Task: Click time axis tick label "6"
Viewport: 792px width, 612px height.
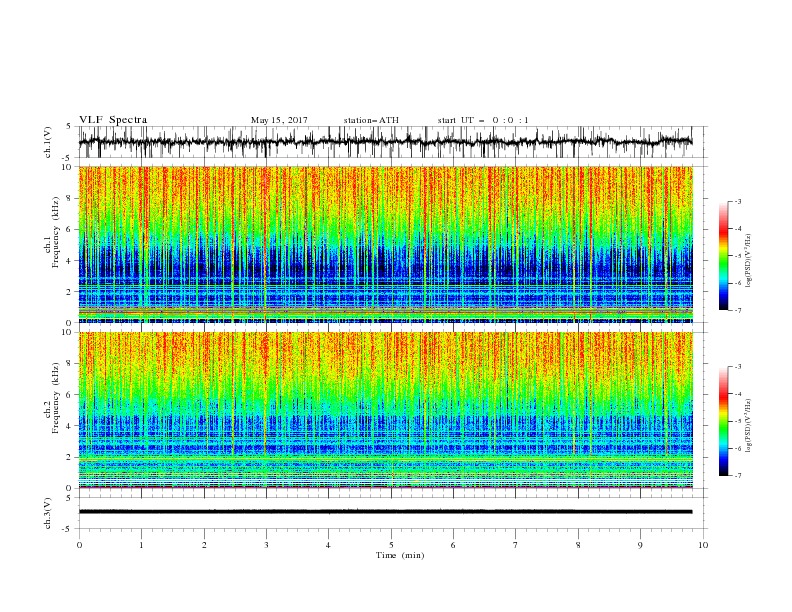Action: [x=454, y=545]
